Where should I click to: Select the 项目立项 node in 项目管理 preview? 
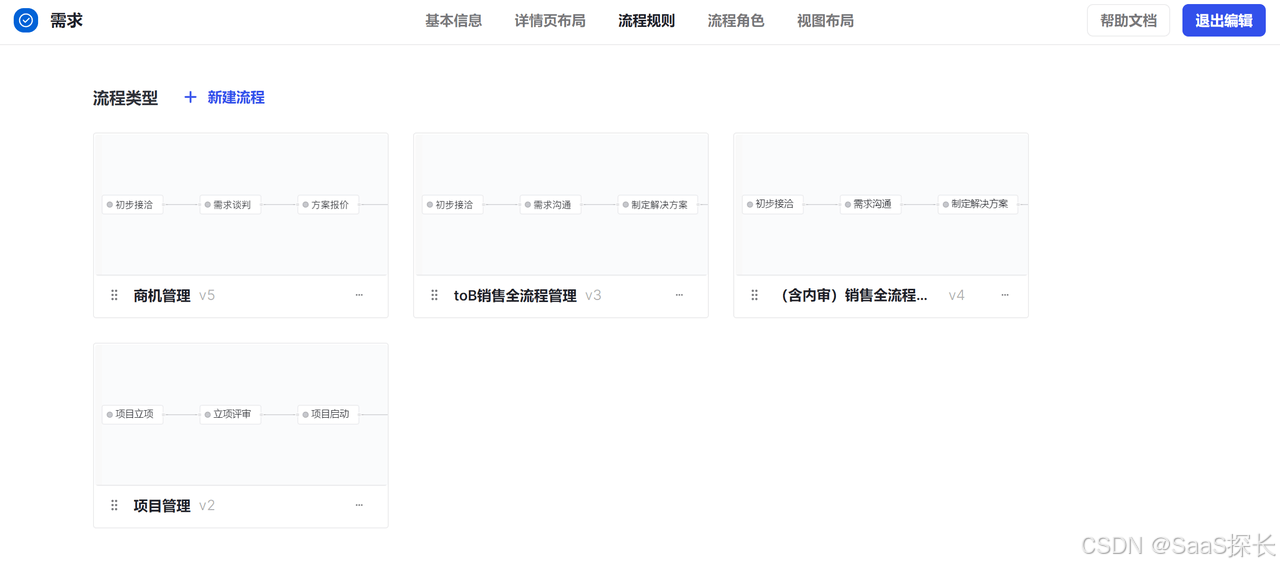point(133,414)
